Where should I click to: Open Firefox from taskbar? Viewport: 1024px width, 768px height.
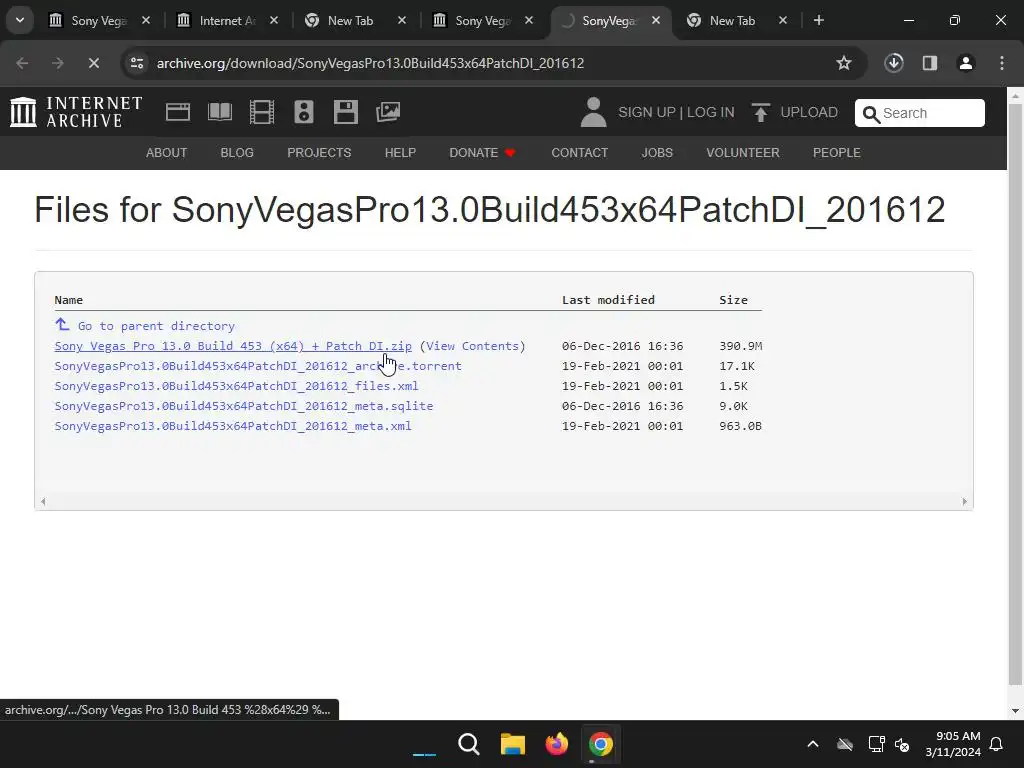pos(556,744)
